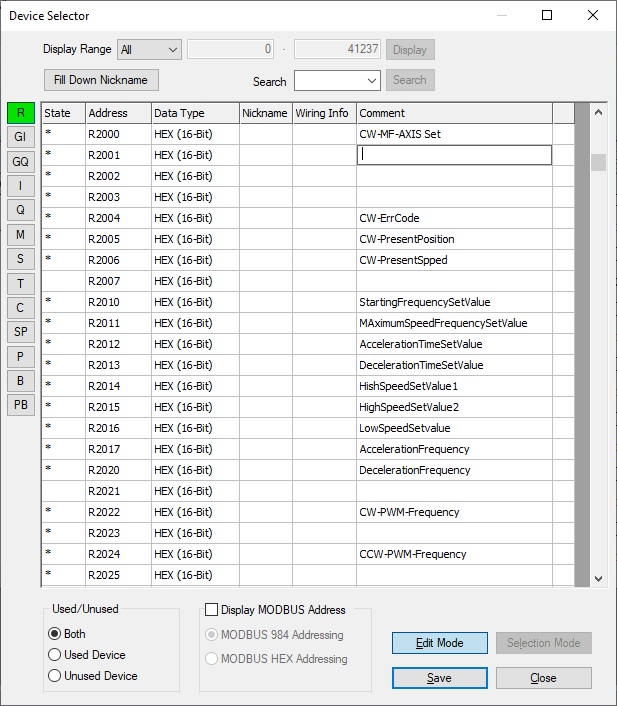
Task: Open the Display Range dropdown
Action: pos(149,50)
